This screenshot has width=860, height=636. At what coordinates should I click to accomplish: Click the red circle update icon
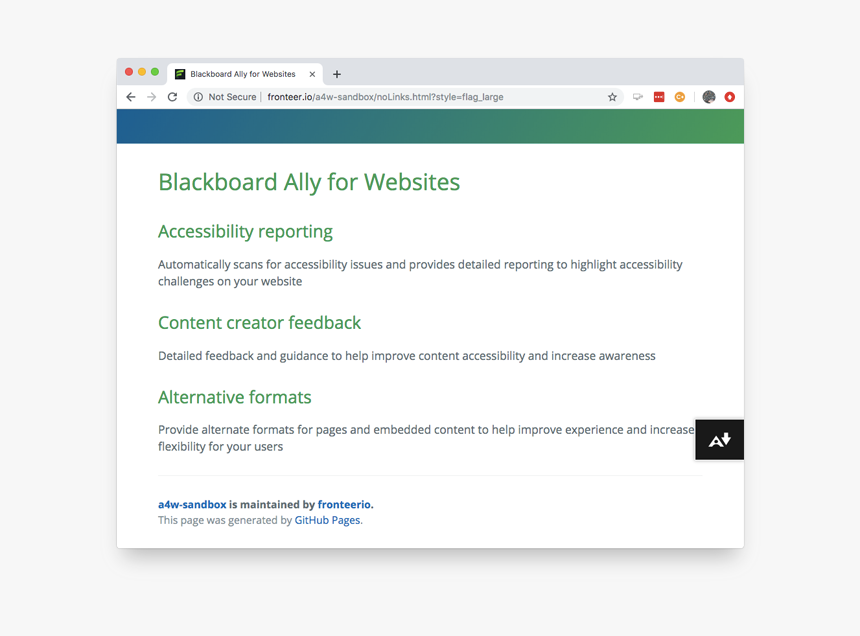[729, 97]
